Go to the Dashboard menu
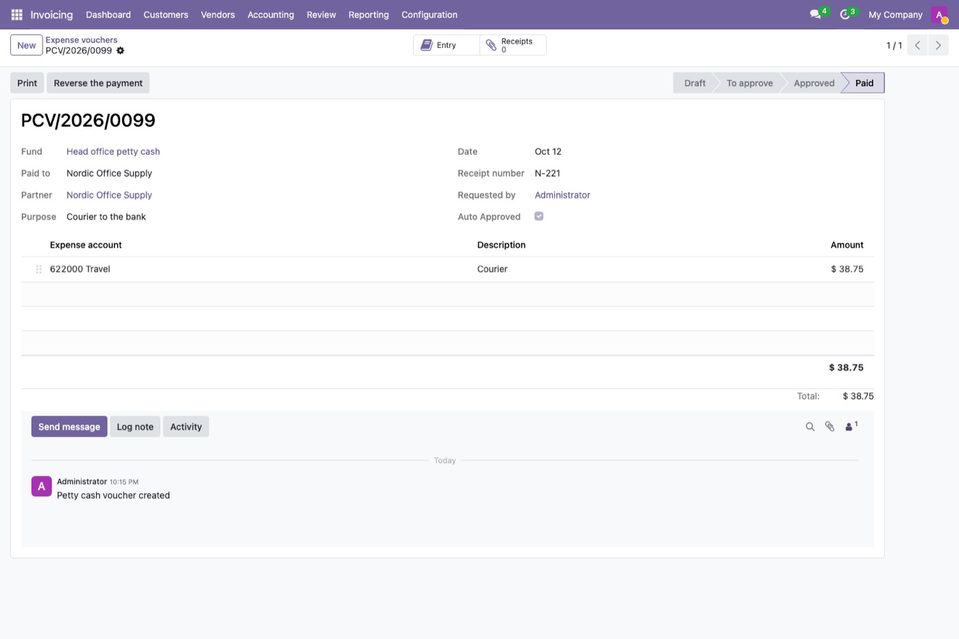The image size is (959, 639). tap(108, 15)
